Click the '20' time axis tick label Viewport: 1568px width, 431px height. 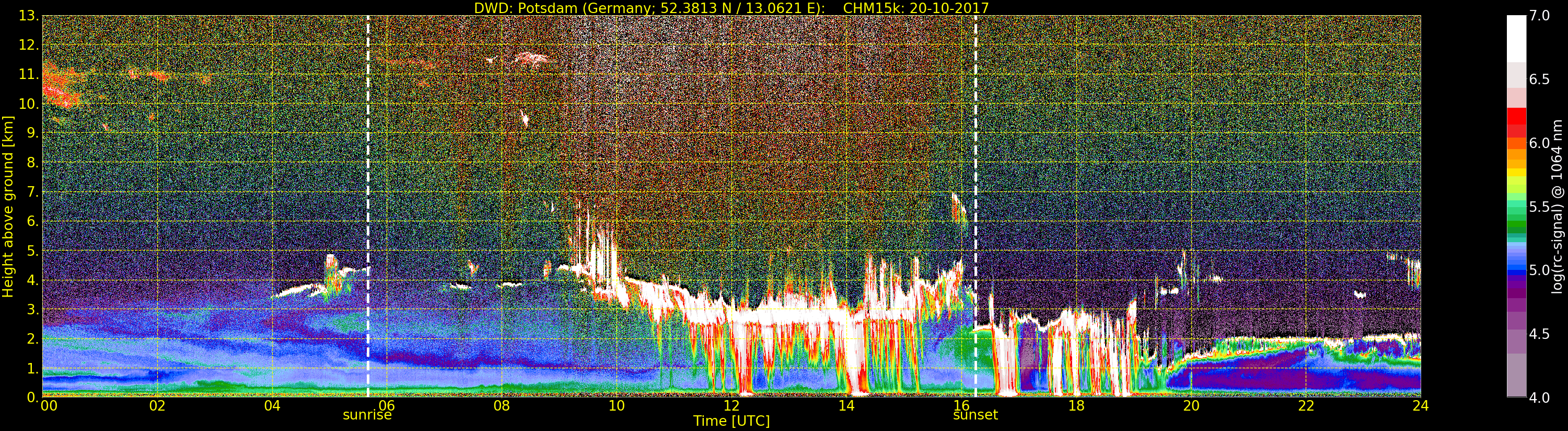1191,405
